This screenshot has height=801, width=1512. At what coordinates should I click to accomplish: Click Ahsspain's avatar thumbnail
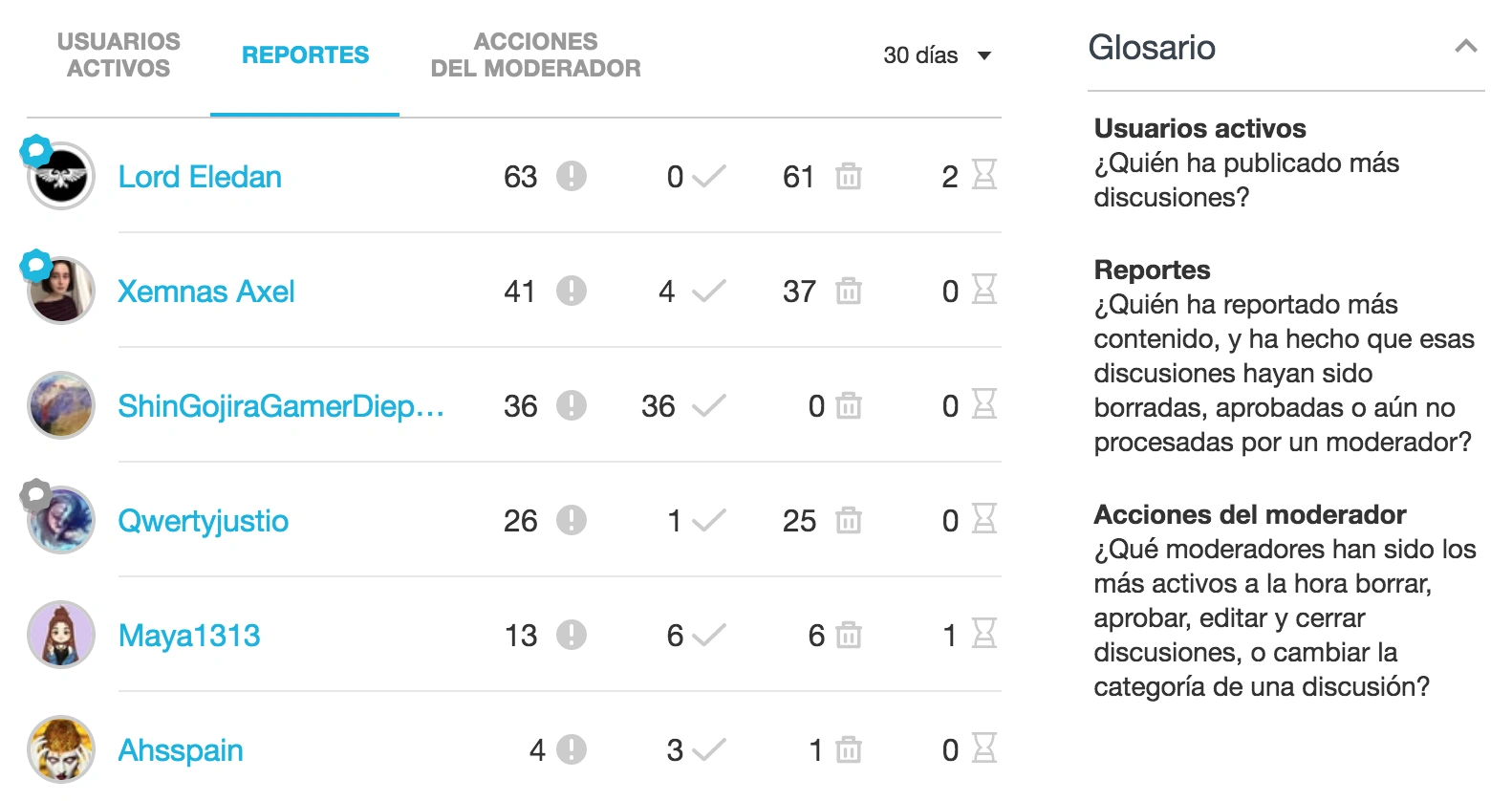(61, 749)
